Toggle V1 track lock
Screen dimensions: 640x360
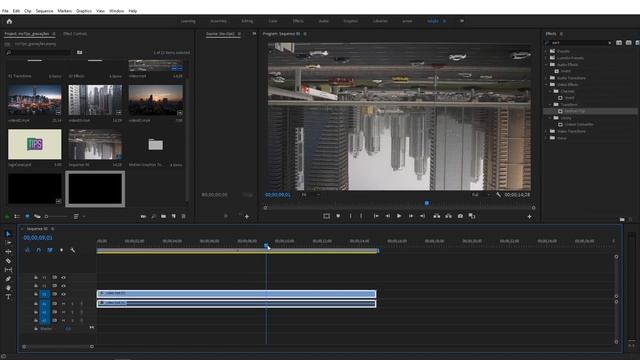pyautogui.click(x=36, y=294)
